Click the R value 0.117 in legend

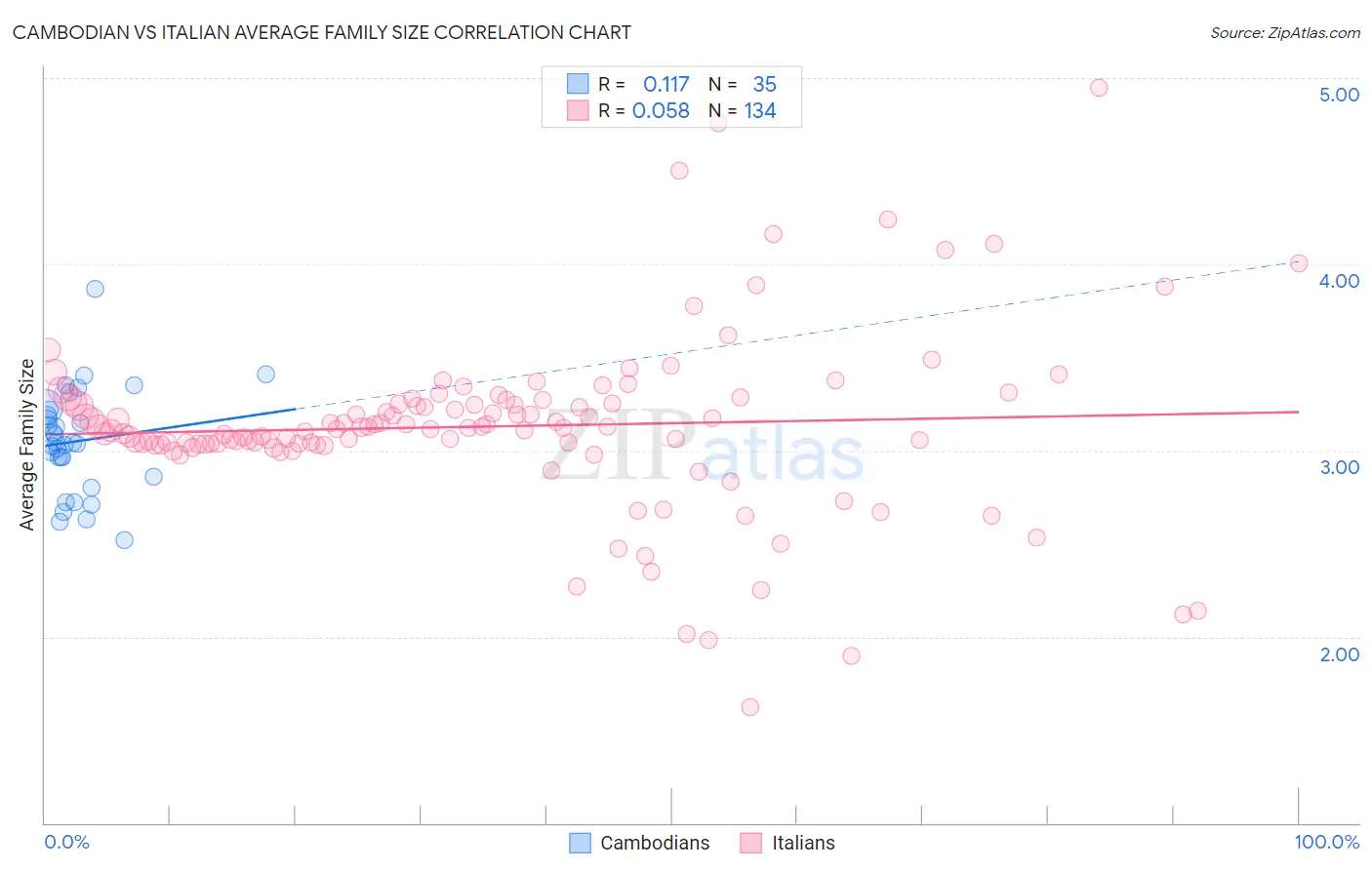tap(666, 84)
